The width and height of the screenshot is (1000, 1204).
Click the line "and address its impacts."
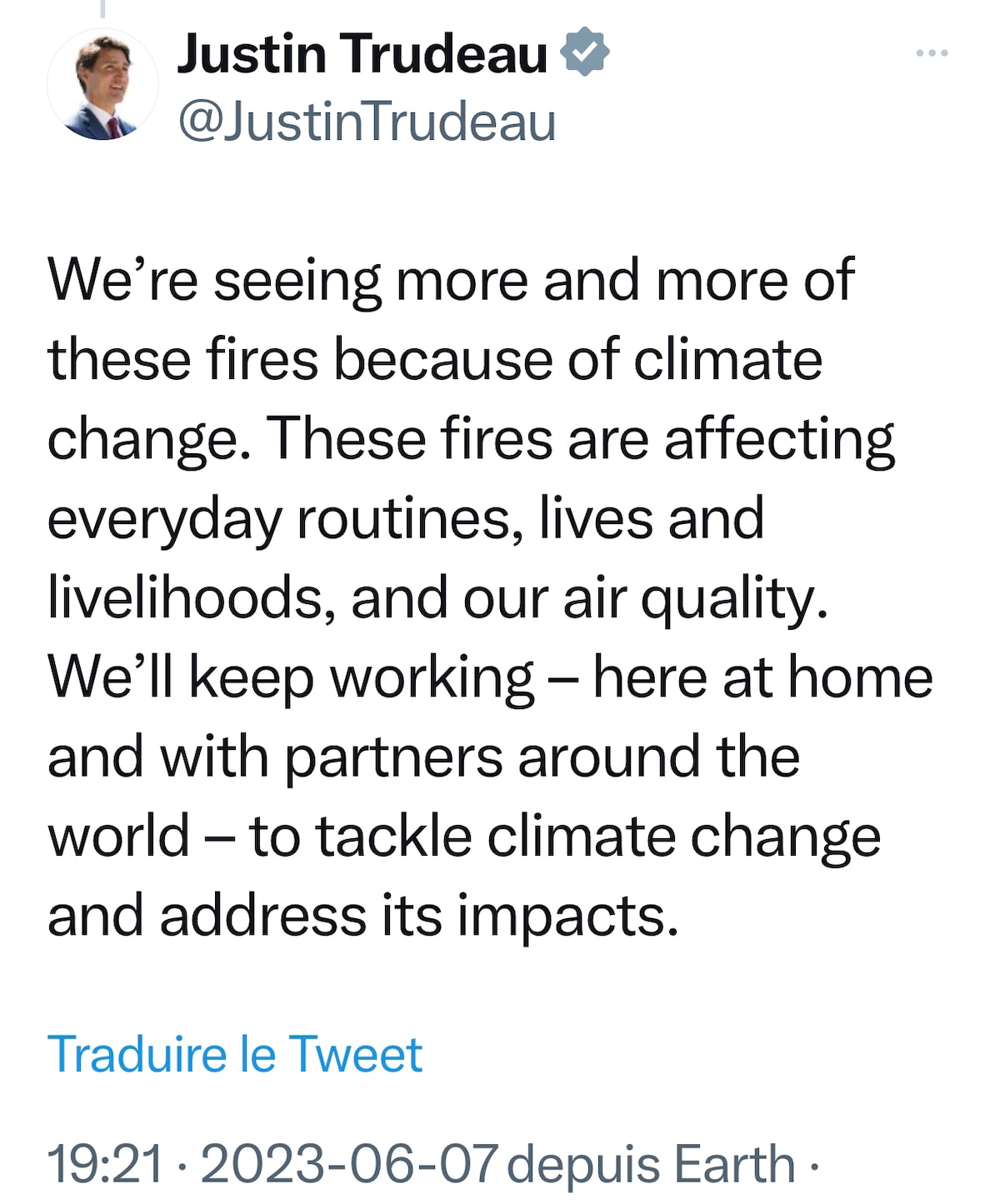click(363, 917)
